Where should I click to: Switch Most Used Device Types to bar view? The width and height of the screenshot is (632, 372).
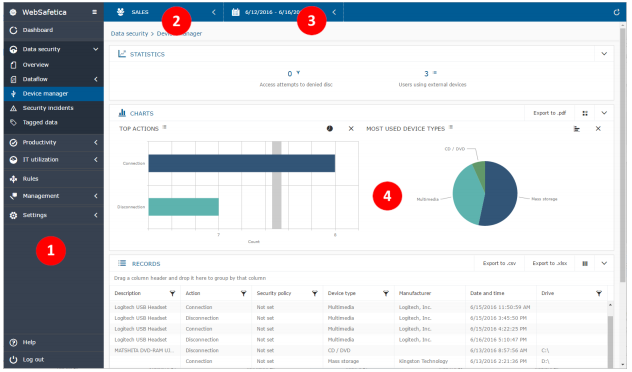tap(577, 129)
